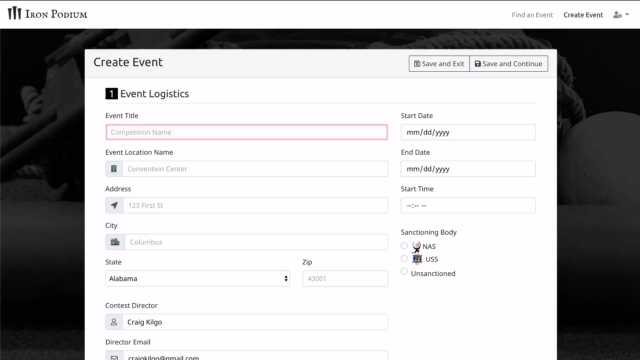Click the person icon beside Contest Director
This screenshot has width=640, height=360.
114,322
